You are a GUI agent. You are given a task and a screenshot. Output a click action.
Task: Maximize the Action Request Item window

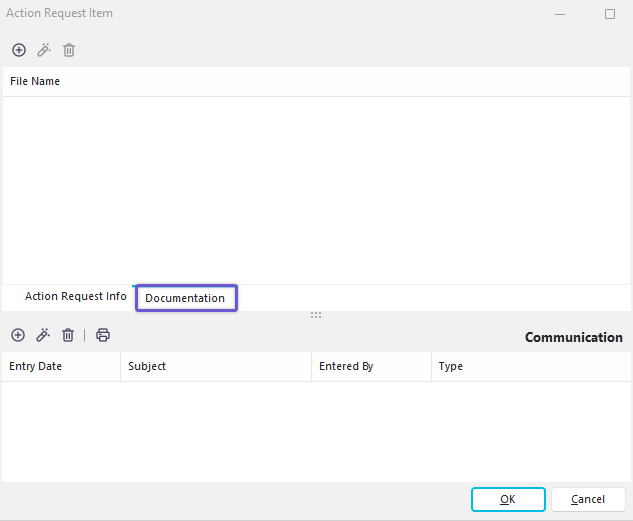pos(610,14)
